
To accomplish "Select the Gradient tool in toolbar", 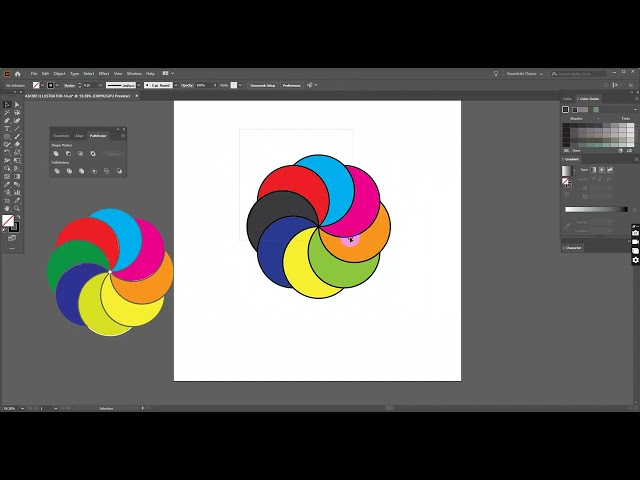I will click(17, 176).
